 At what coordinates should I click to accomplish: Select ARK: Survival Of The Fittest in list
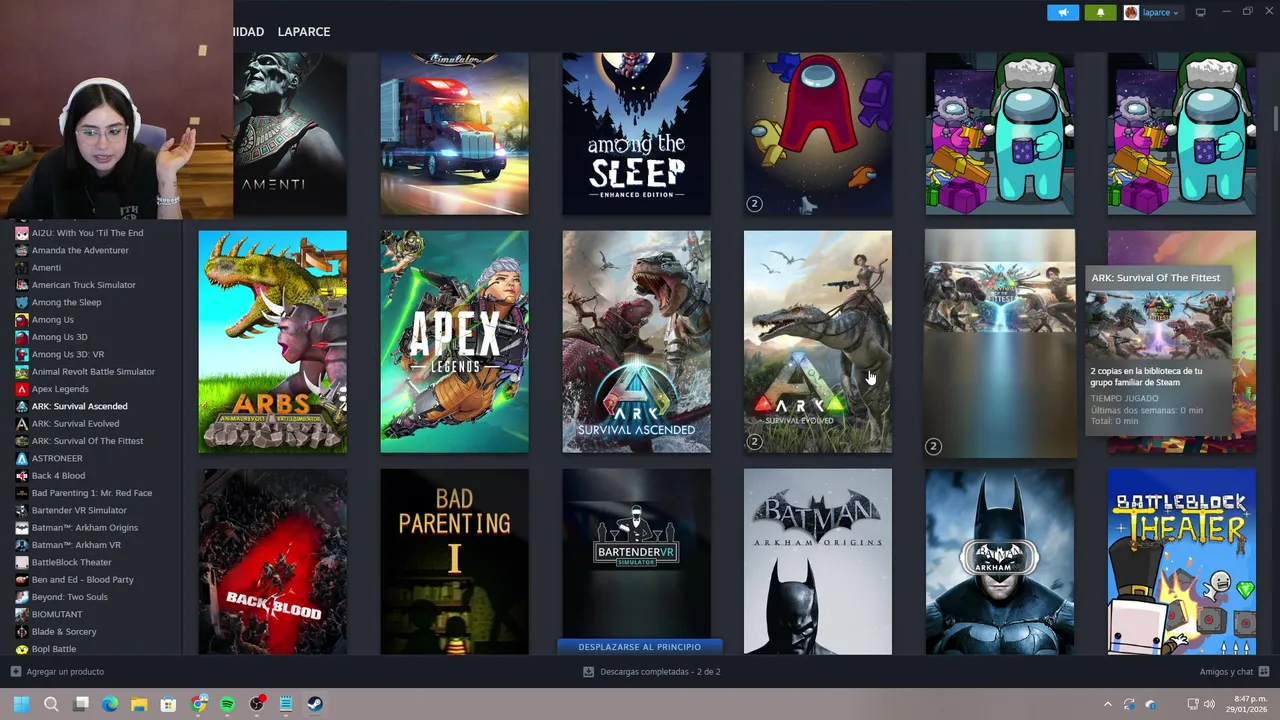[87, 441]
